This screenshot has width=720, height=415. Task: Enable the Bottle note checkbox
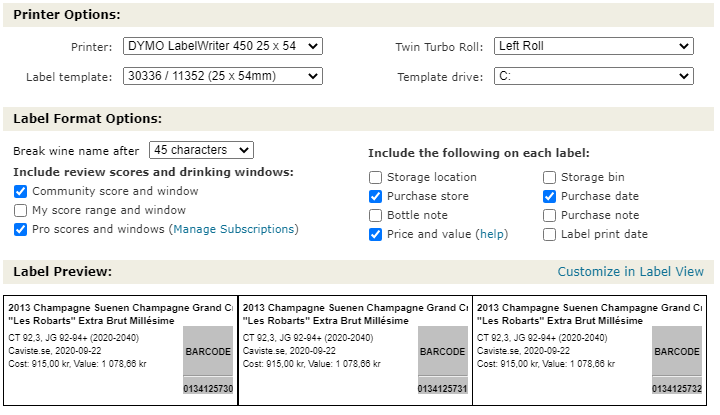(375, 215)
